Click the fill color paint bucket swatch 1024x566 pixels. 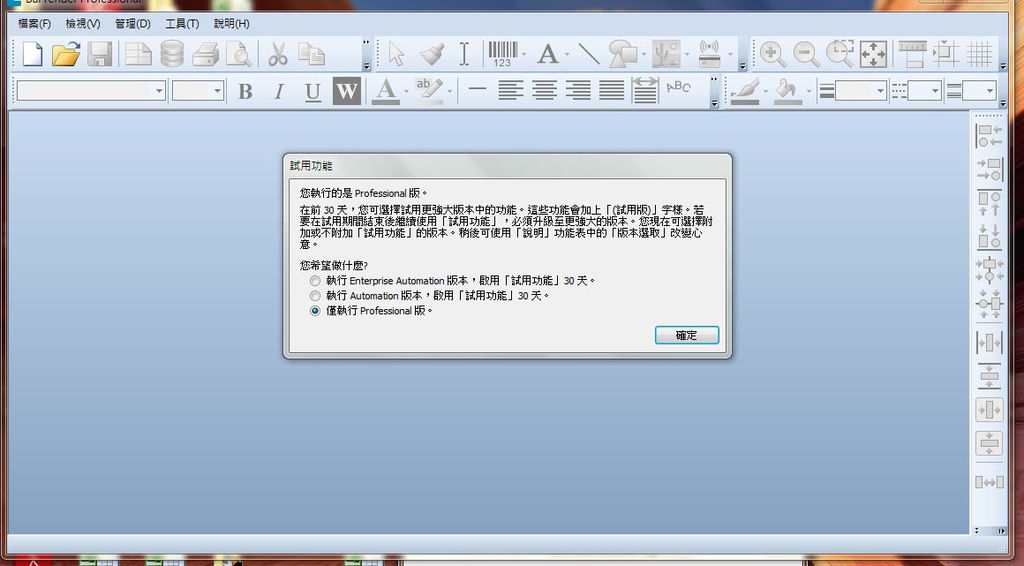pyautogui.click(x=788, y=91)
